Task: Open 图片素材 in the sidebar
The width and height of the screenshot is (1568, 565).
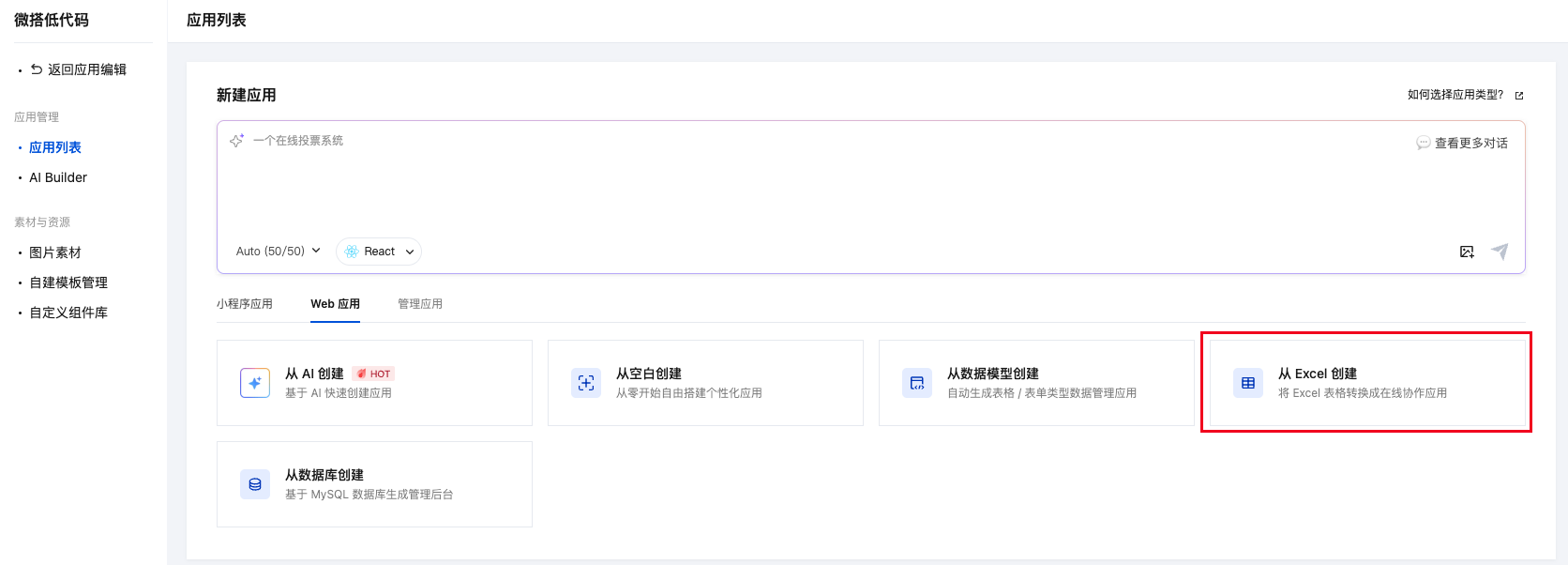Action: pyautogui.click(x=55, y=252)
